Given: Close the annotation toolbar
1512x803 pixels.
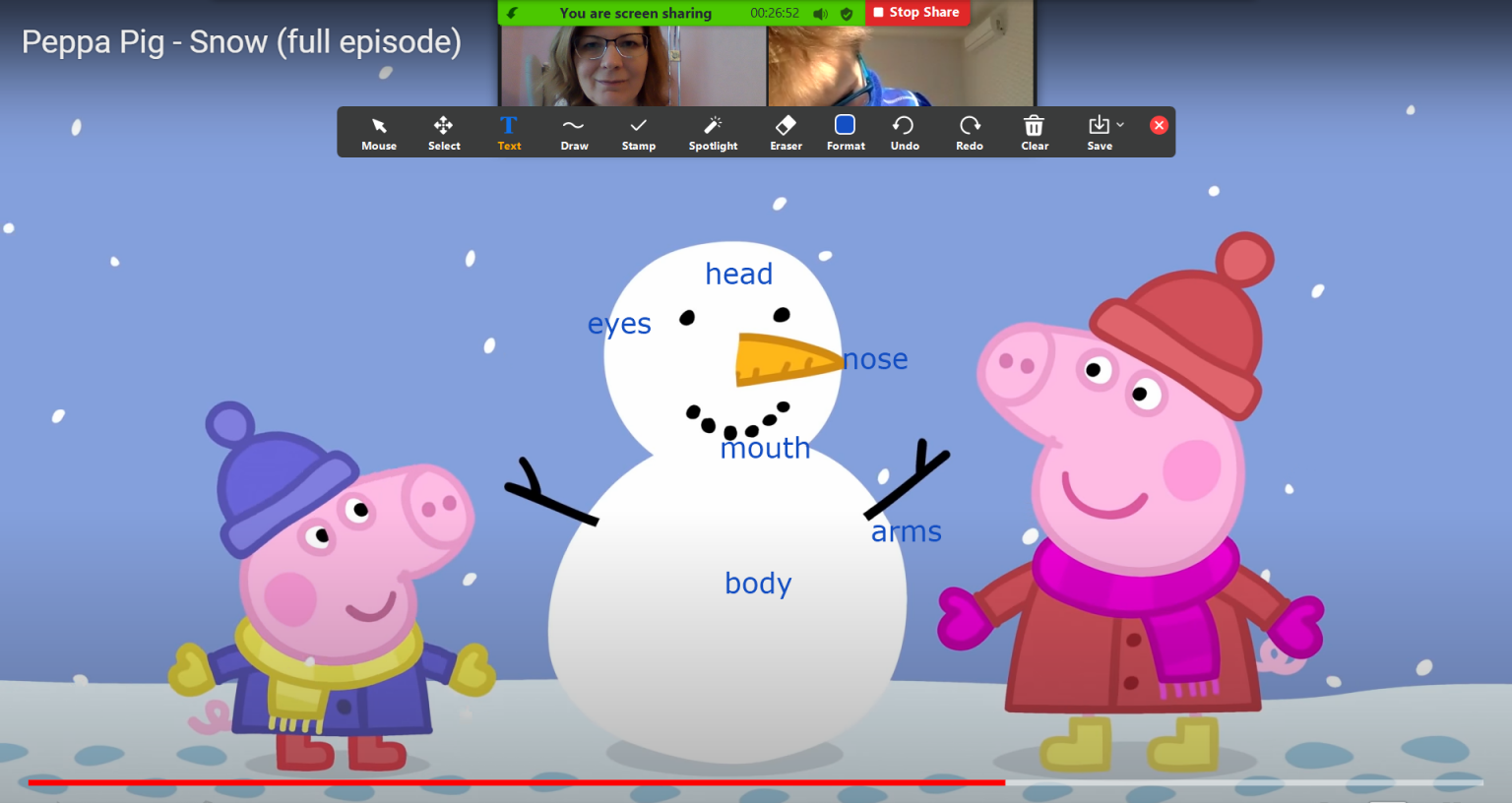Looking at the screenshot, I should pos(1159,125).
